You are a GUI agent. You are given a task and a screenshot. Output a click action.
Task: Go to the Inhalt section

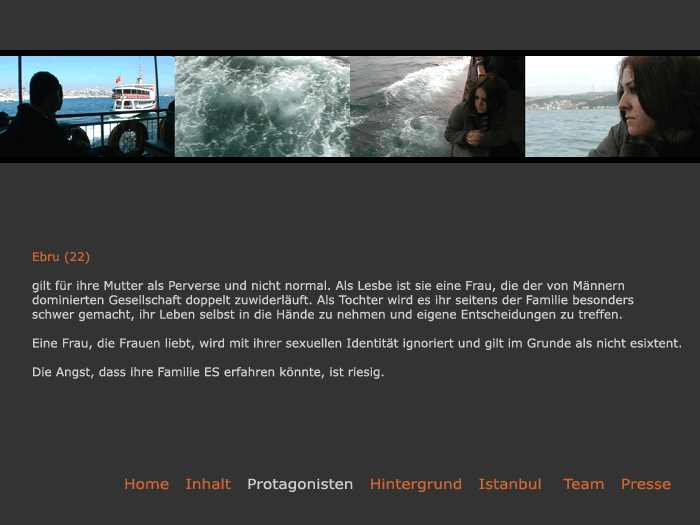[208, 484]
